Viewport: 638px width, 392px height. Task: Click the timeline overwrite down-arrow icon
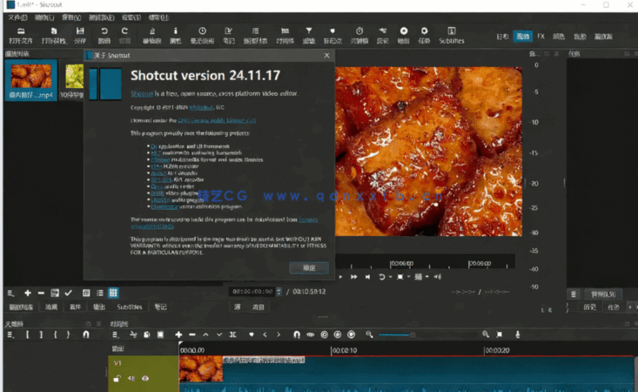click(219, 335)
